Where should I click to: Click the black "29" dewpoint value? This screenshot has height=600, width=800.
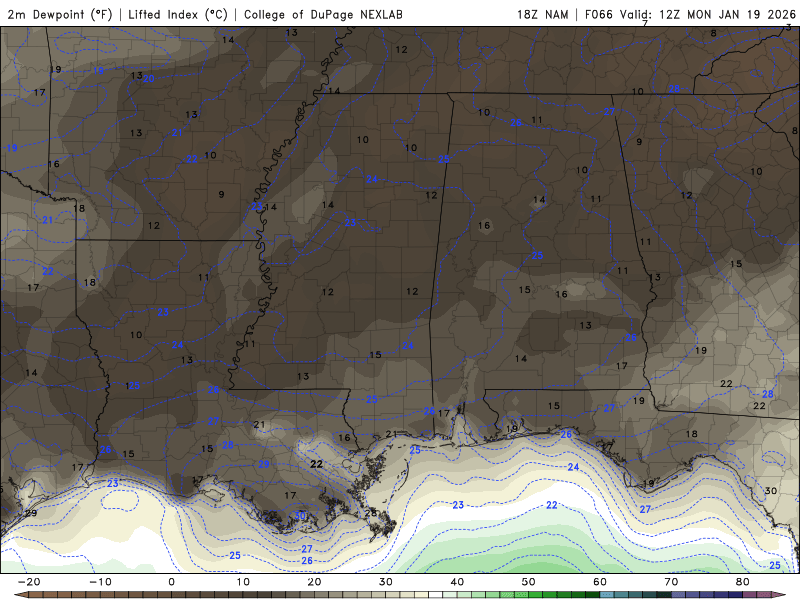click(31, 513)
